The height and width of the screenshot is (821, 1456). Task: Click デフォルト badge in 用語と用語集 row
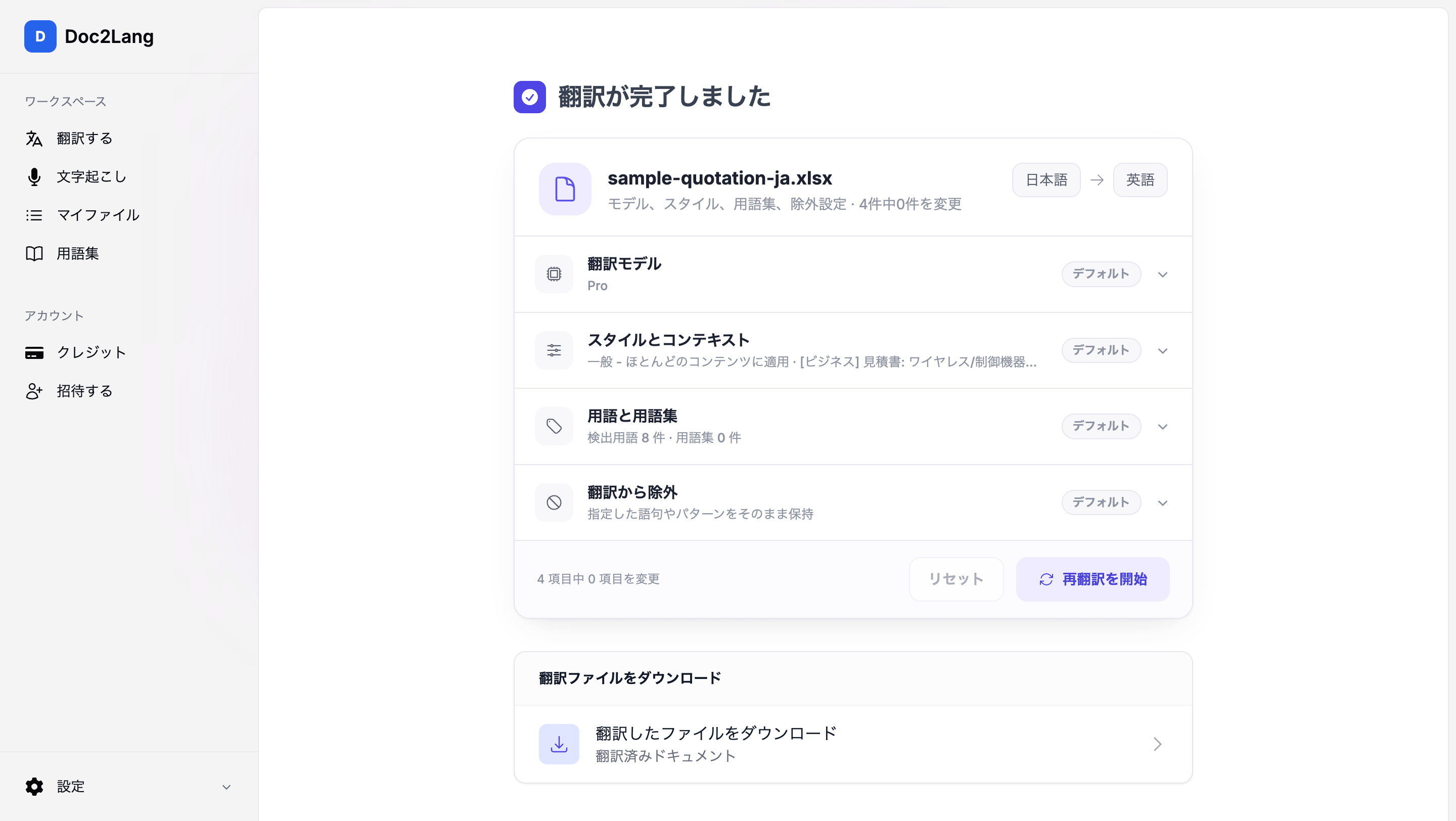tap(1101, 426)
